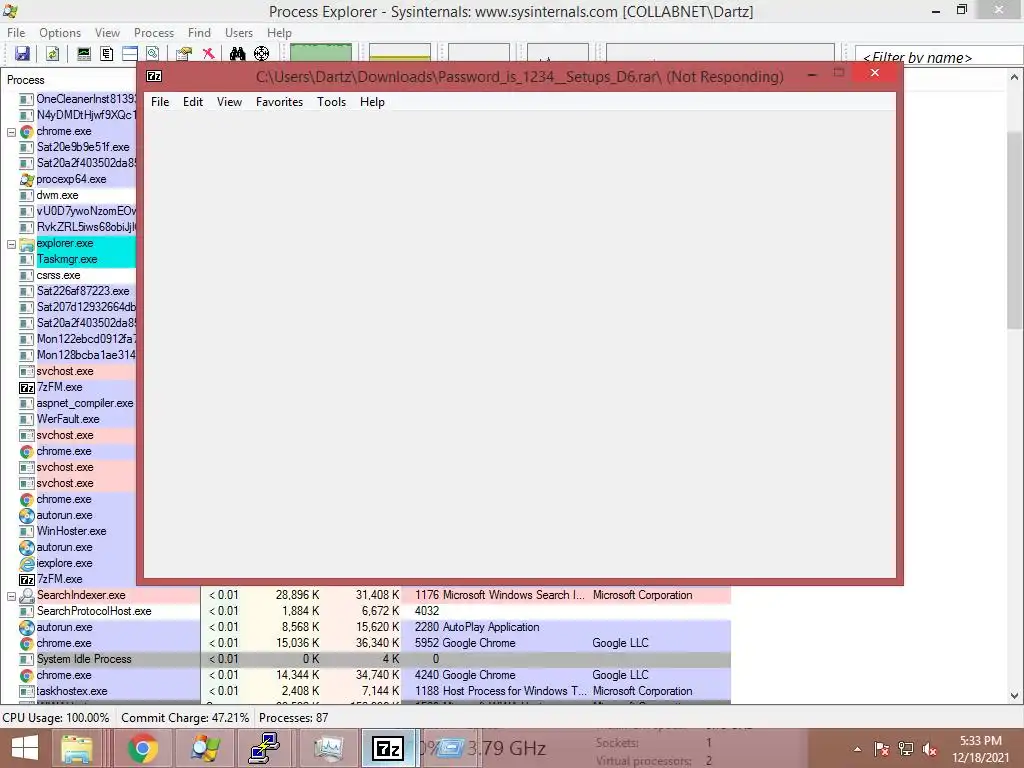Click the DLL/Handle view toolbar icon
The width and height of the screenshot is (1024, 768).
click(153, 54)
